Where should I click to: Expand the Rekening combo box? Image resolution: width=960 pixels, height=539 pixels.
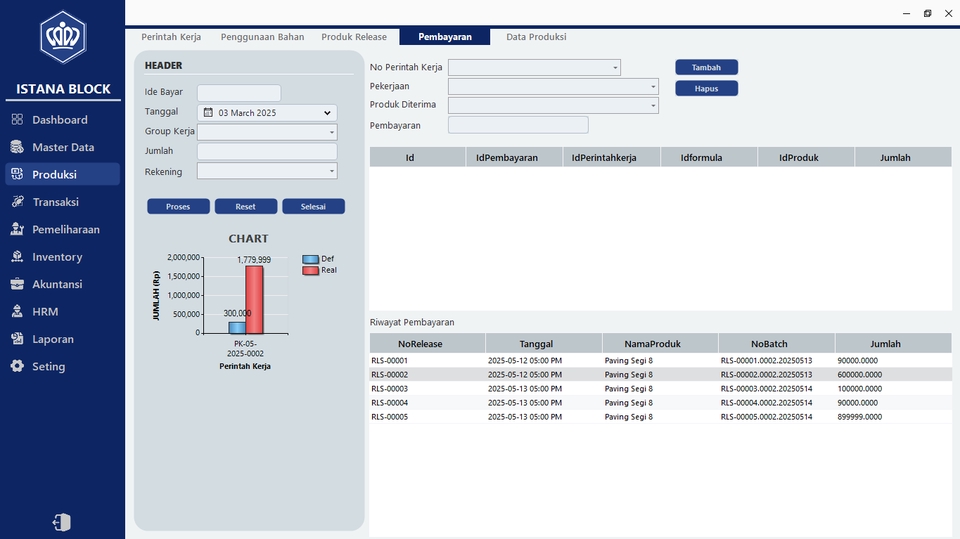[x=332, y=172]
